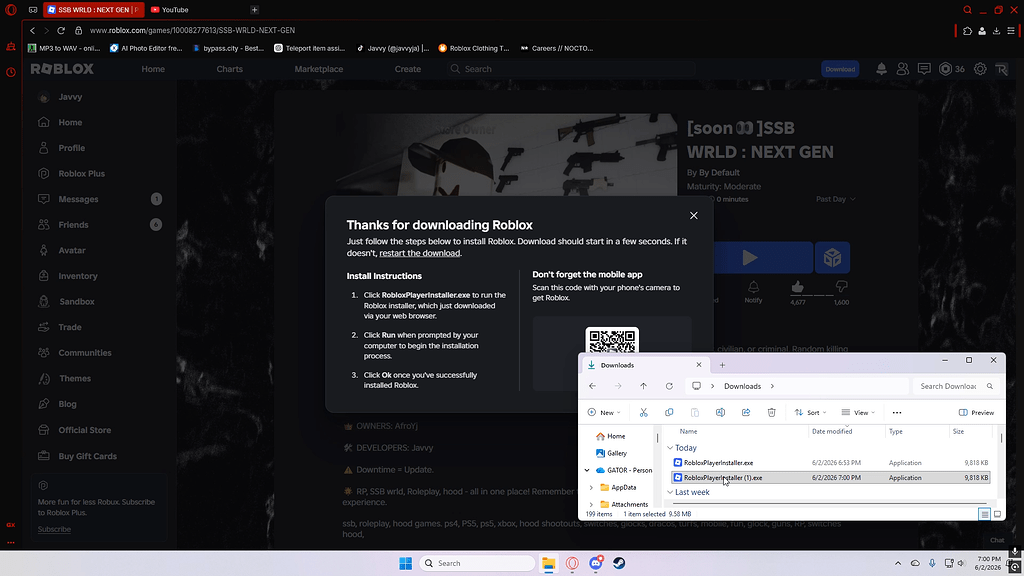Go back in the Opera browser
The height and width of the screenshot is (576, 1024).
(33, 31)
